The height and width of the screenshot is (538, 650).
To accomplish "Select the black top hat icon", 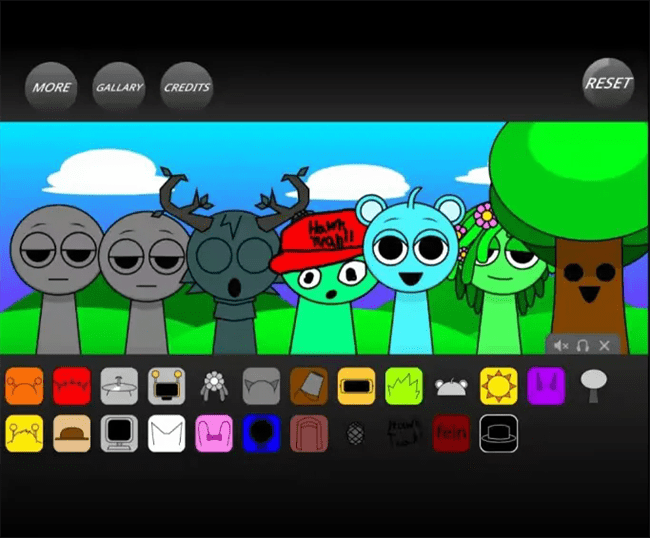I will [x=497, y=434].
